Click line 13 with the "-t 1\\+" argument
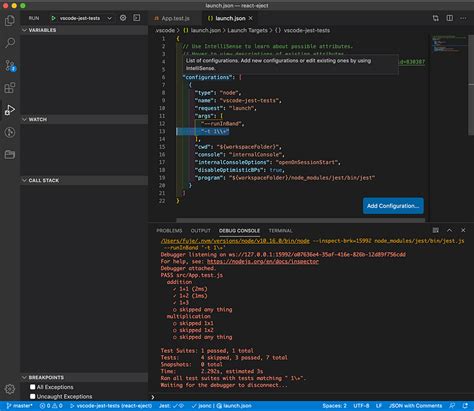The width and height of the screenshot is (474, 411). 215,131
